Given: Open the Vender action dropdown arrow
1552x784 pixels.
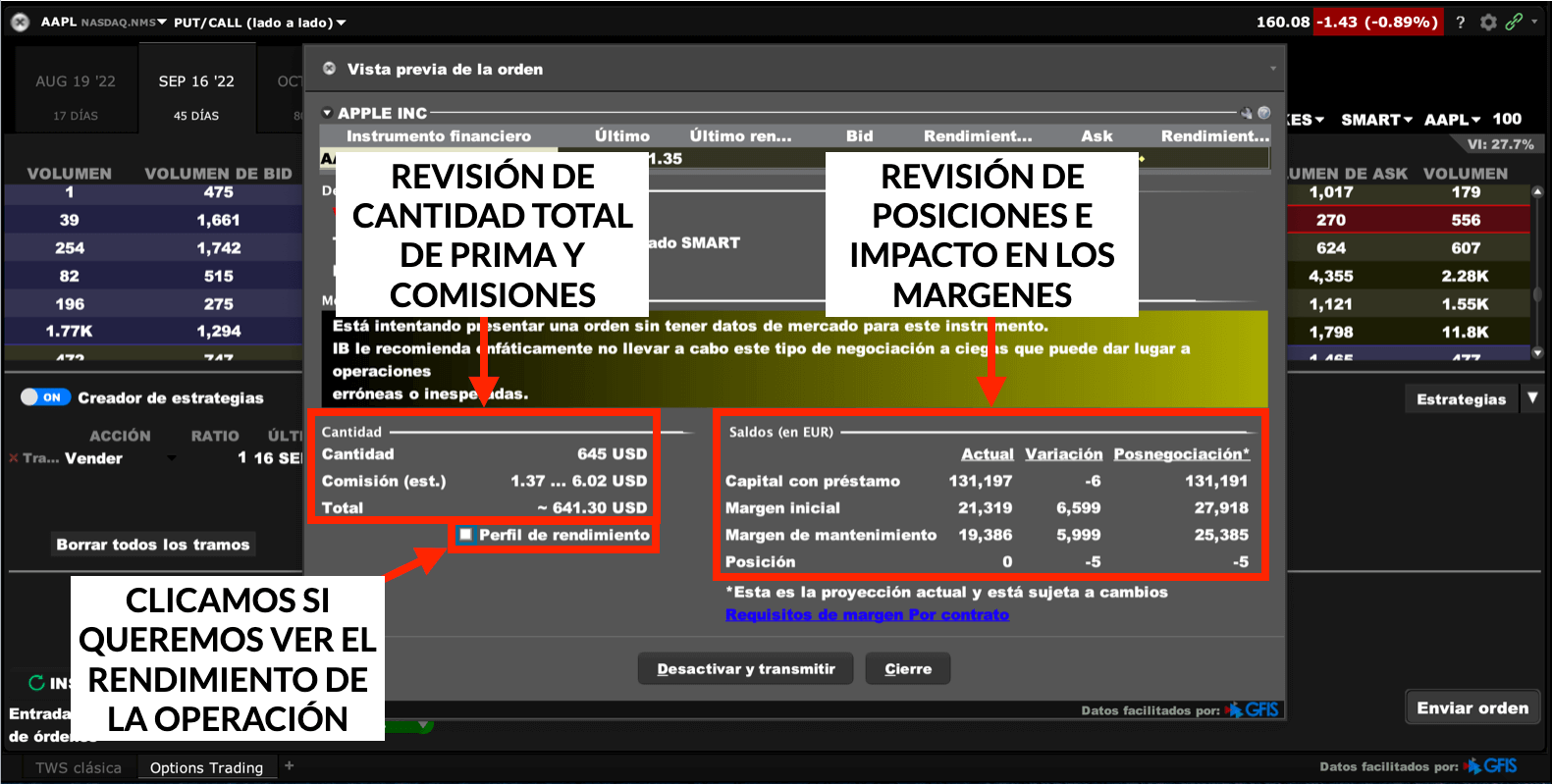Looking at the screenshot, I should [x=172, y=458].
